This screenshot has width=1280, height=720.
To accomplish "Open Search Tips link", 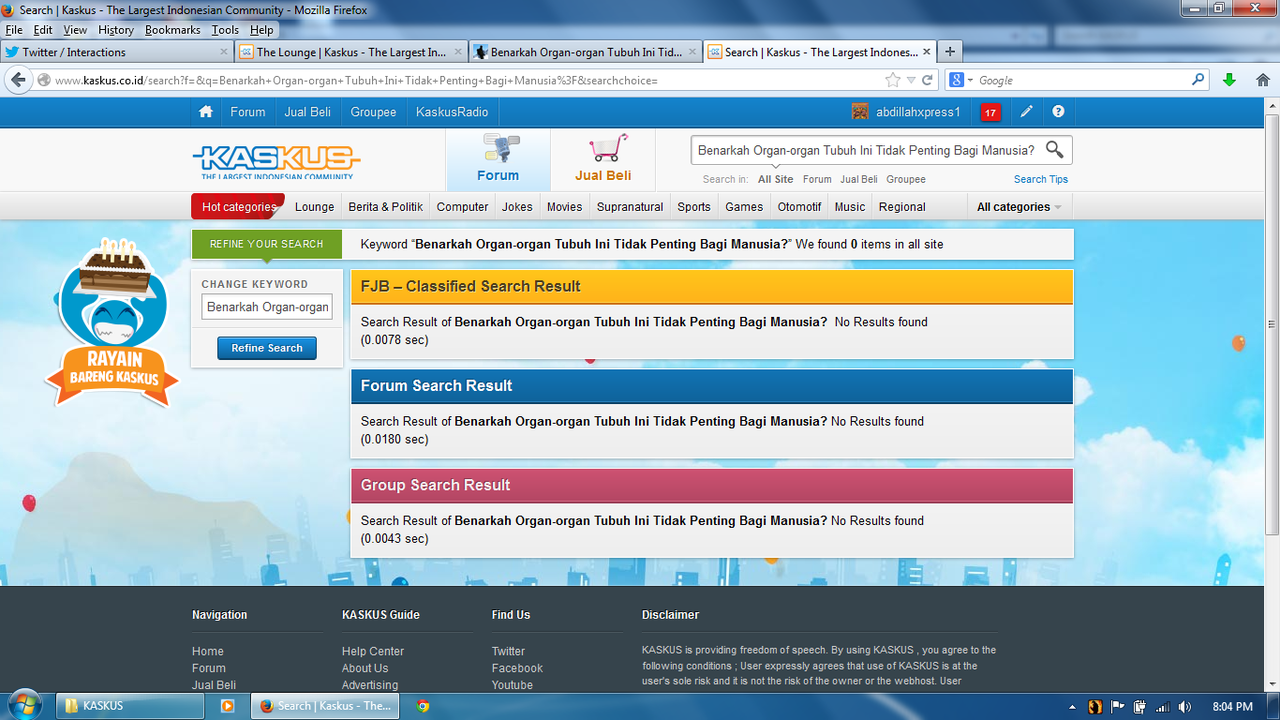I will [x=1041, y=179].
